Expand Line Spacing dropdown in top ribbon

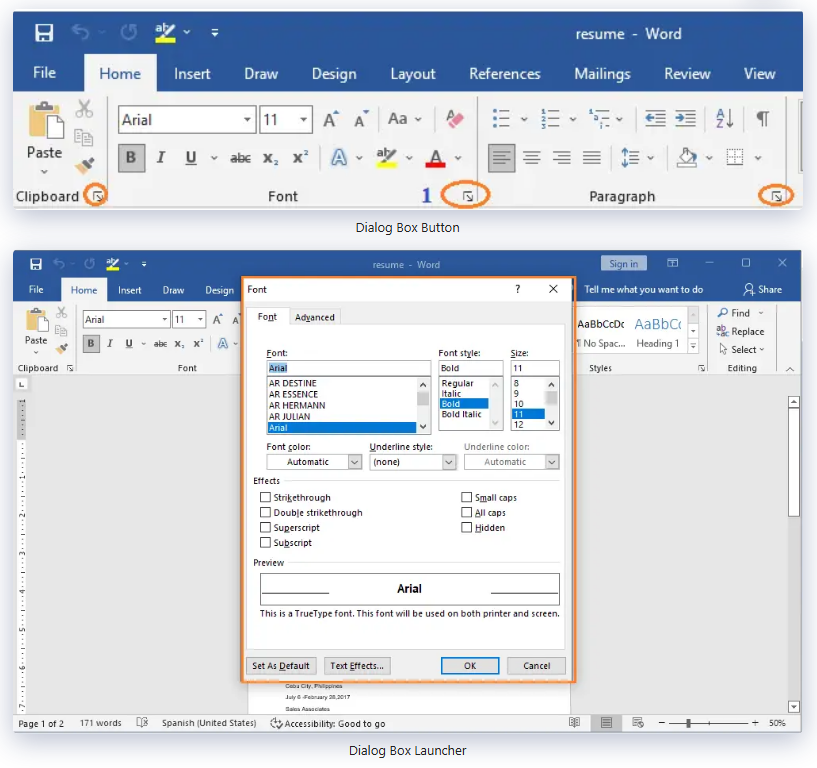point(650,158)
